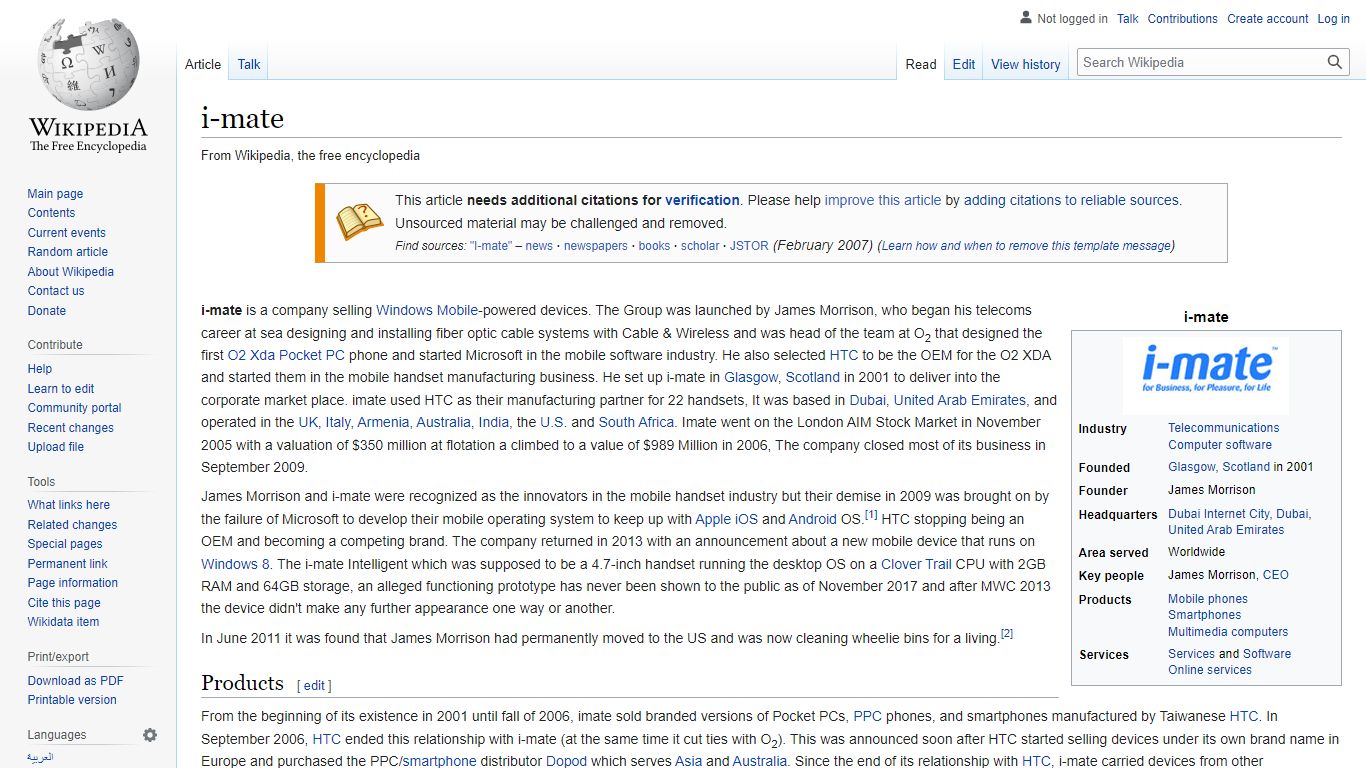The height and width of the screenshot is (768, 1366).
Task: Switch to the Read tab
Action: point(921,64)
